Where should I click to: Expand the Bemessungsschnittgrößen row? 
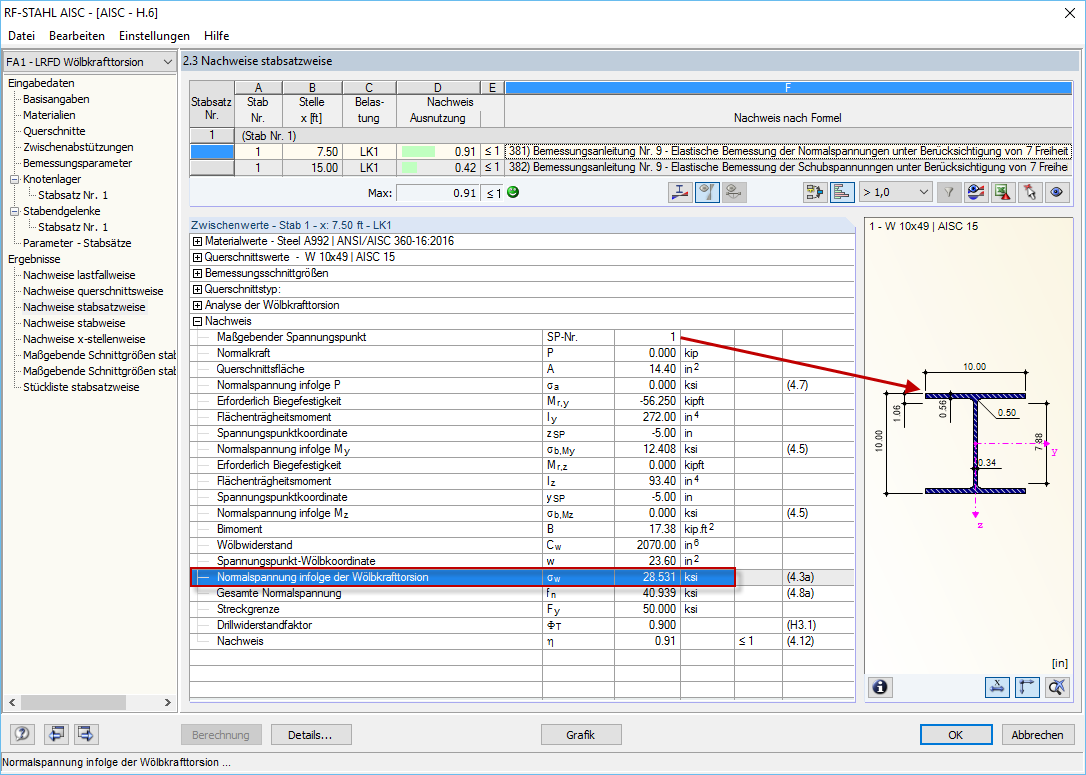click(197, 274)
